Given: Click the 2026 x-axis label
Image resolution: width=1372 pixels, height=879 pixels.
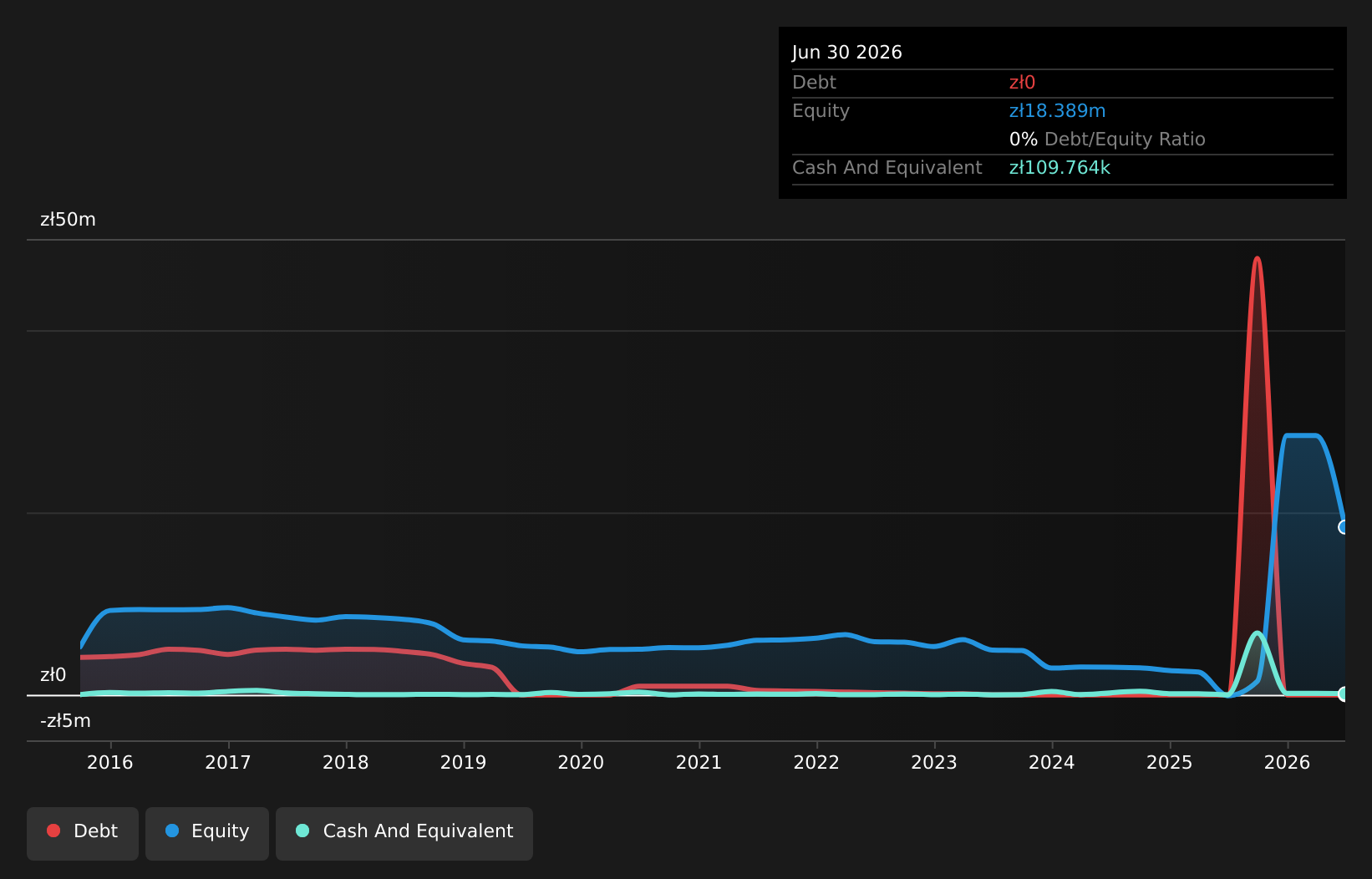Looking at the screenshot, I should [1288, 762].
